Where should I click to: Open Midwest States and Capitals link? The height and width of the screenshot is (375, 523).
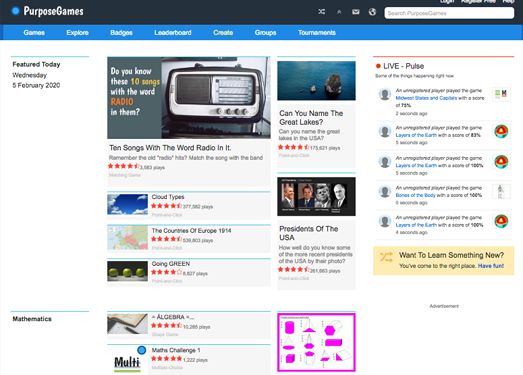pyautogui.click(x=426, y=98)
